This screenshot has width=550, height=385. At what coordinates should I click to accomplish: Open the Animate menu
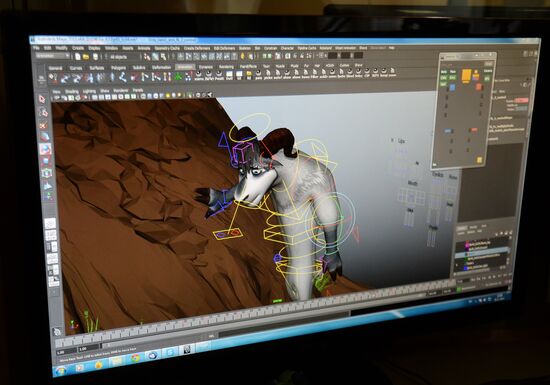coord(144,48)
